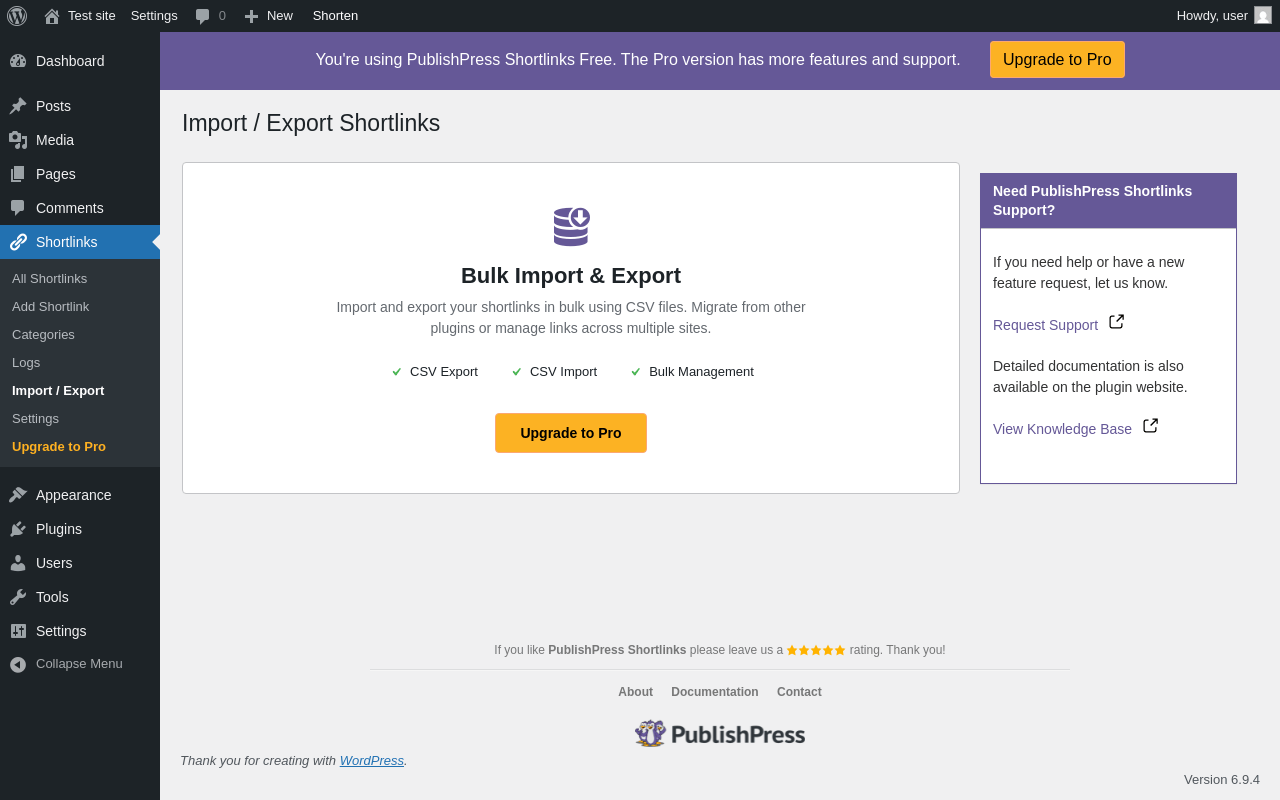Image resolution: width=1280 pixels, height=800 pixels.
Task: Open the Appearance menu label
Action: 74,495
